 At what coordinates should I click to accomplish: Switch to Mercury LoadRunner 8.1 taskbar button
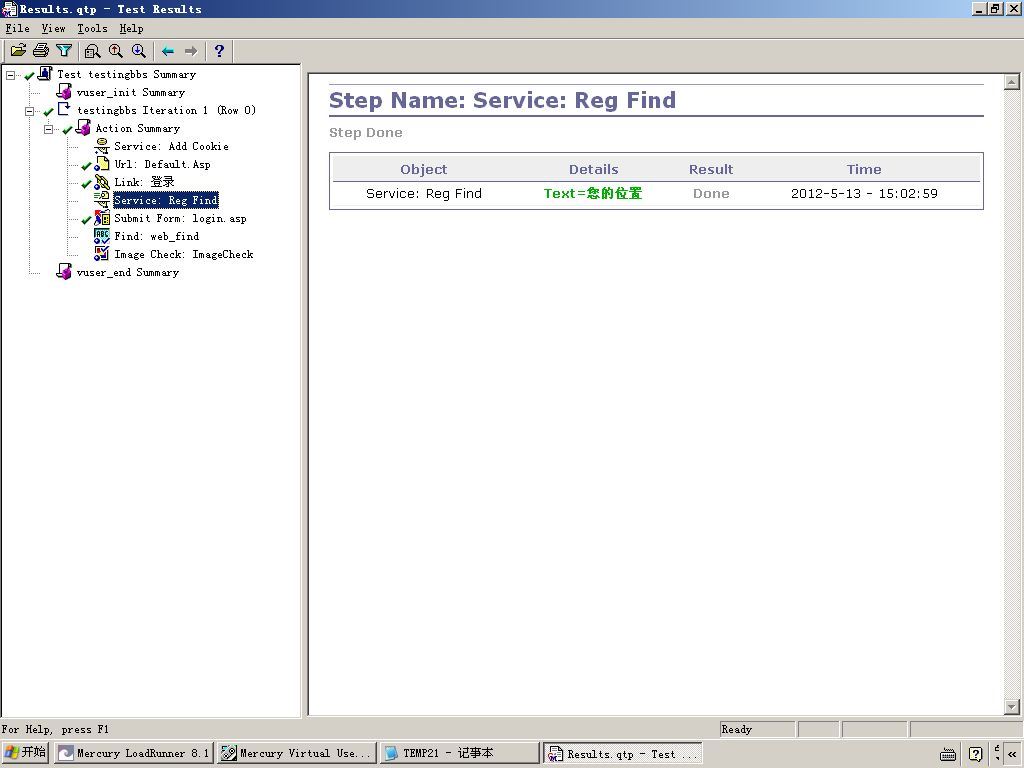pyautogui.click(x=134, y=753)
